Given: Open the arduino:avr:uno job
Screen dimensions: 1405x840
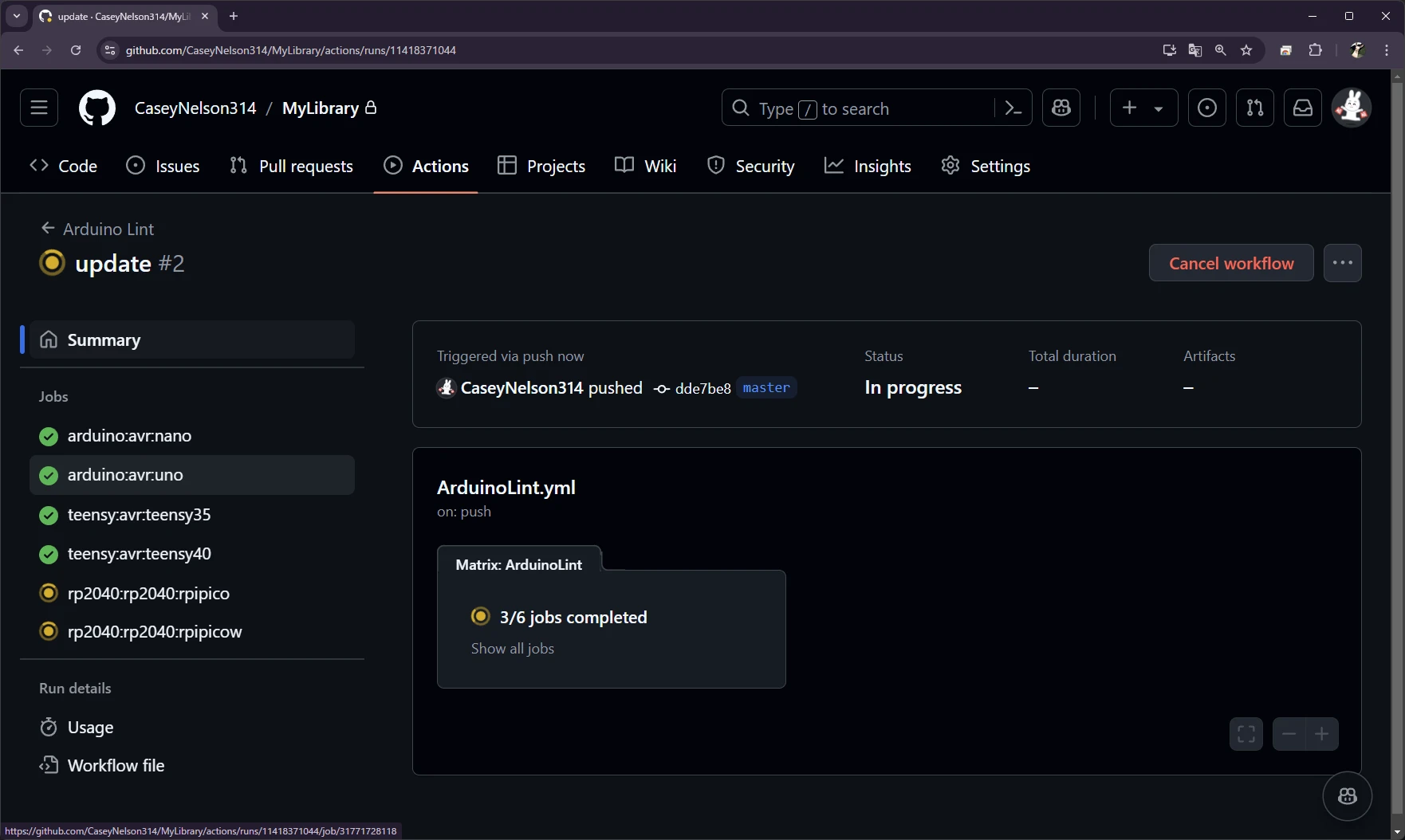Looking at the screenshot, I should pos(192,475).
